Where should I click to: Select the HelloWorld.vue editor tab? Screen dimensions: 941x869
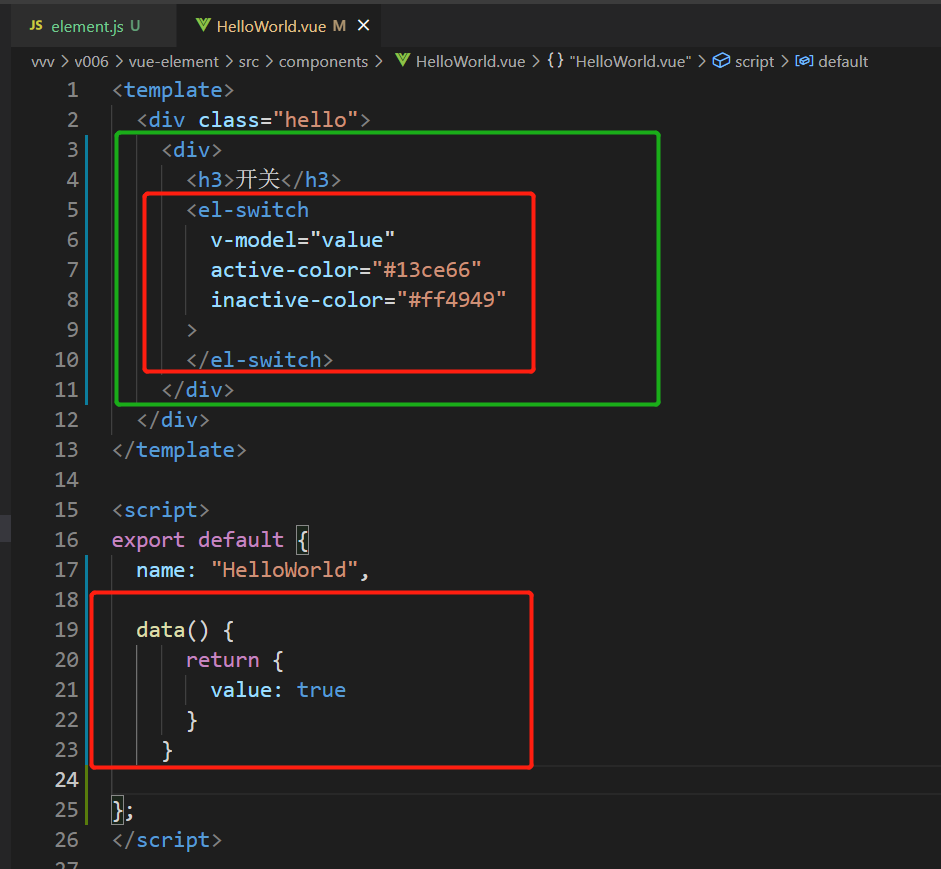(x=279, y=26)
